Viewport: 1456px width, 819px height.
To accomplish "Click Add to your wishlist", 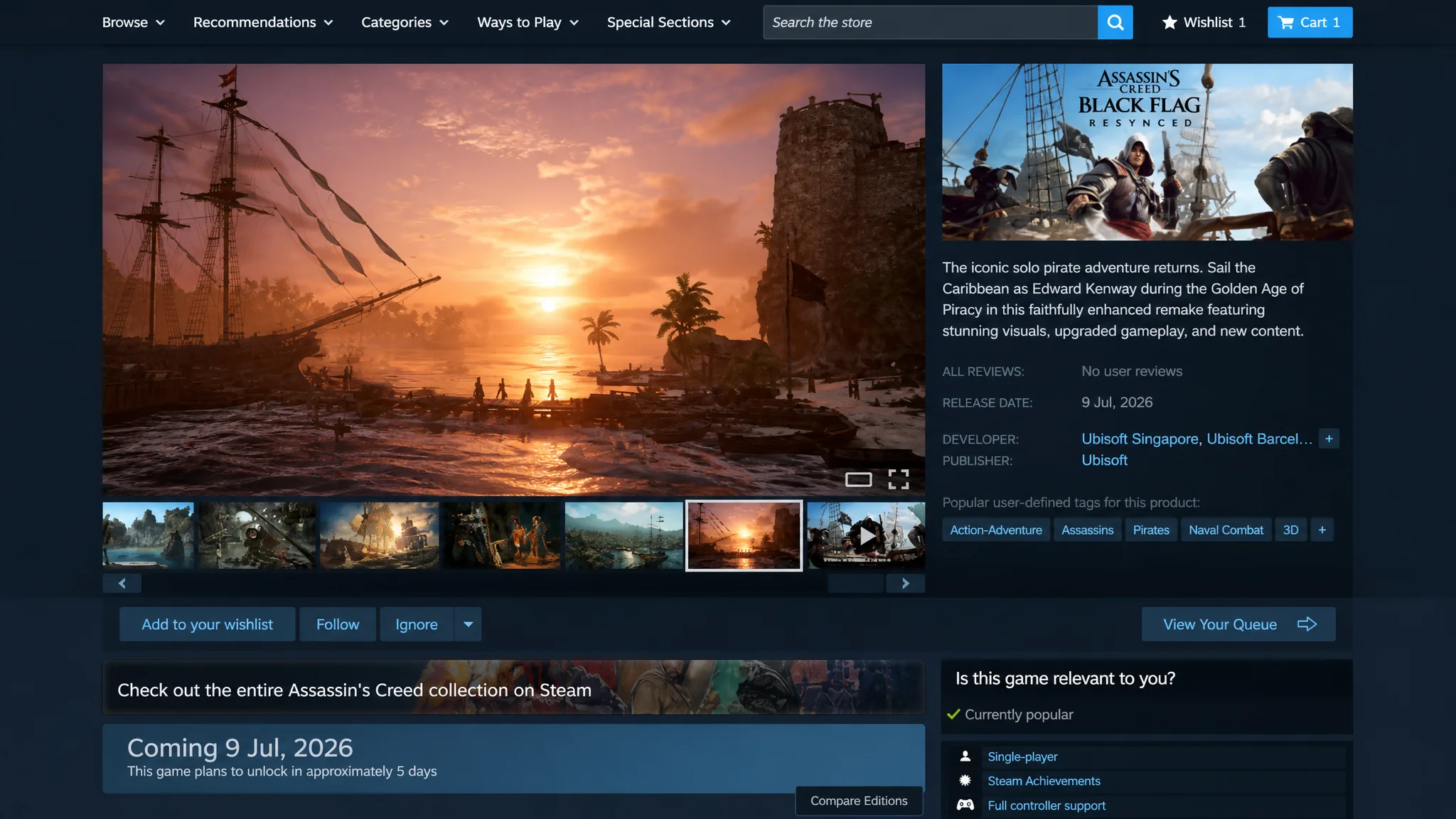I will click(207, 624).
